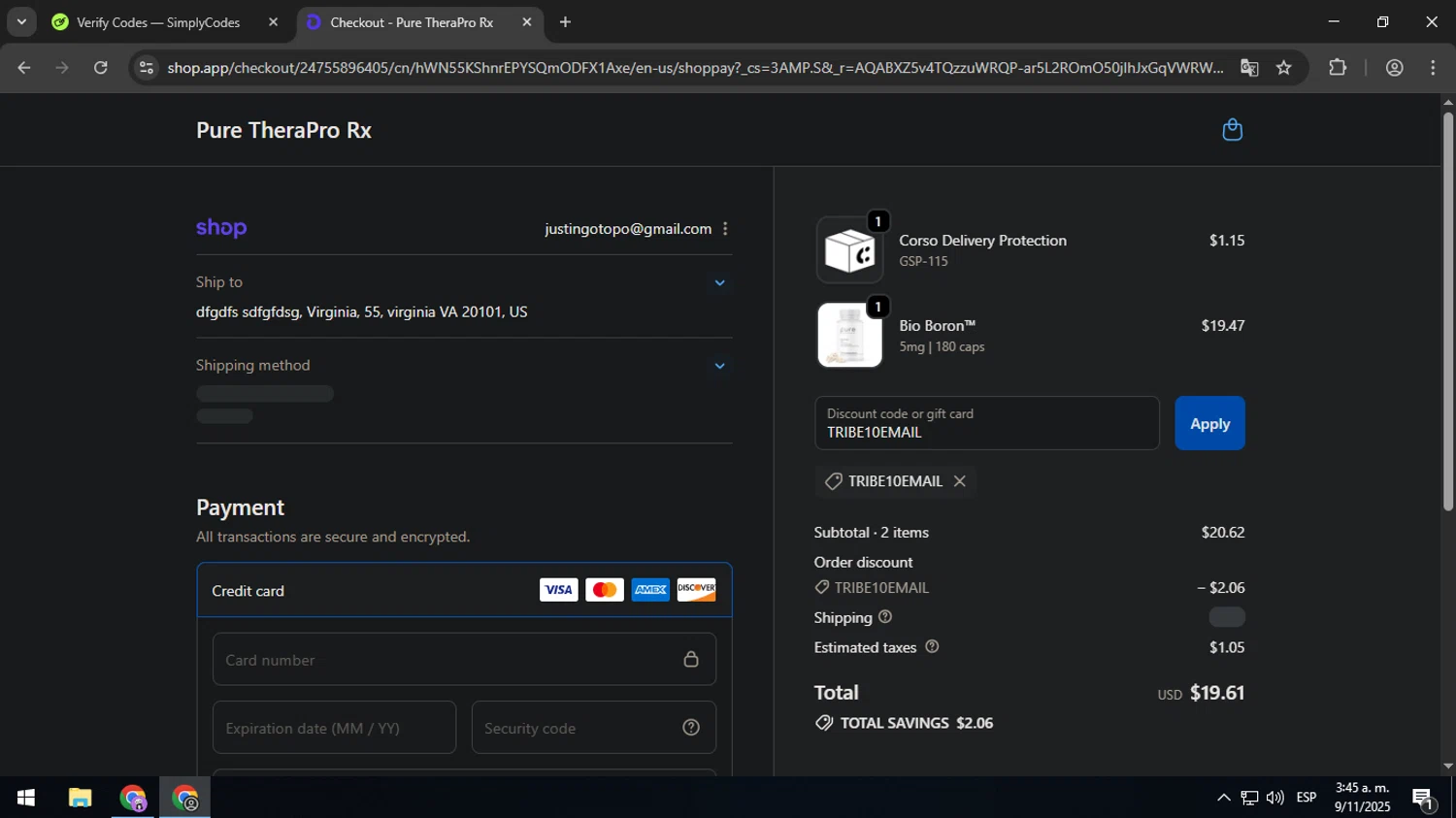Click the Visa card logo
The width and height of the screenshot is (1456, 818).
point(558,590)
